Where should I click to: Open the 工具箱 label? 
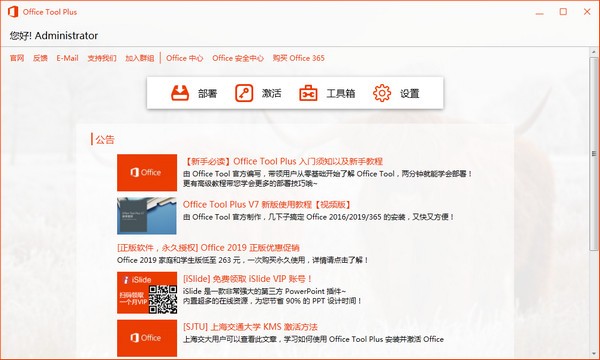(341, 93)
